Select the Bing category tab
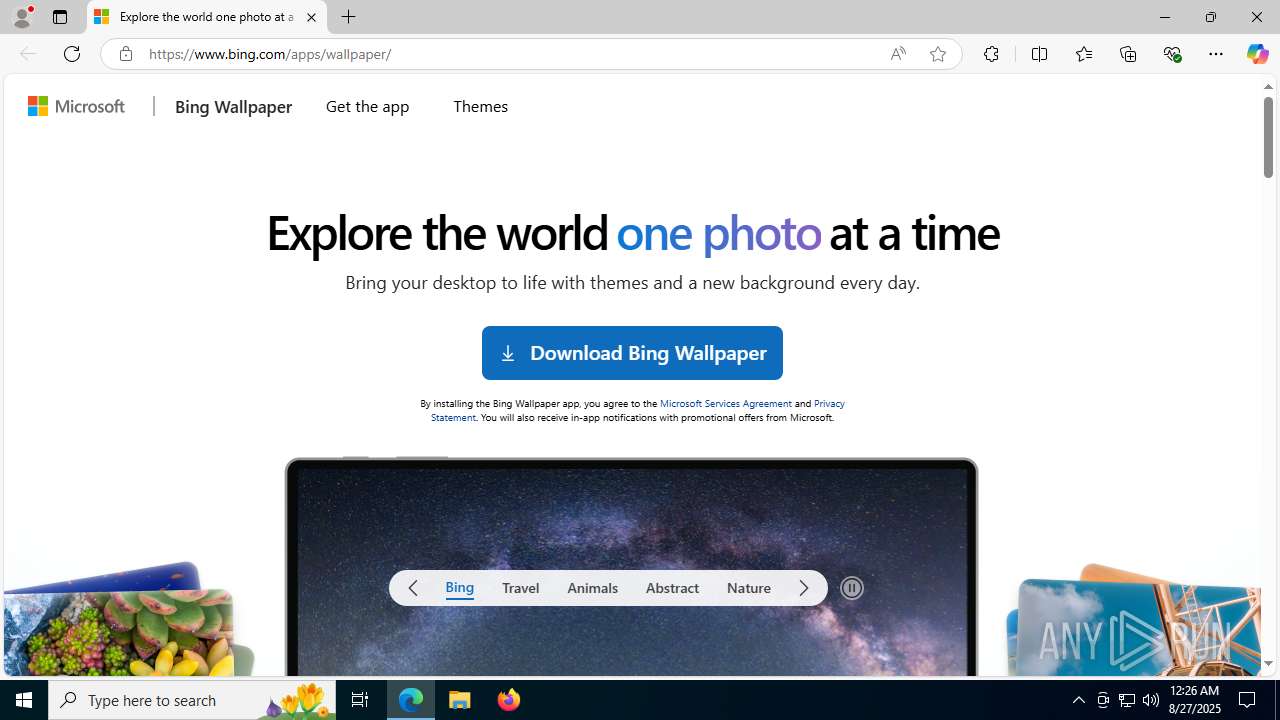The width and height of the screenshot is (1280, 720). (460, 588)
